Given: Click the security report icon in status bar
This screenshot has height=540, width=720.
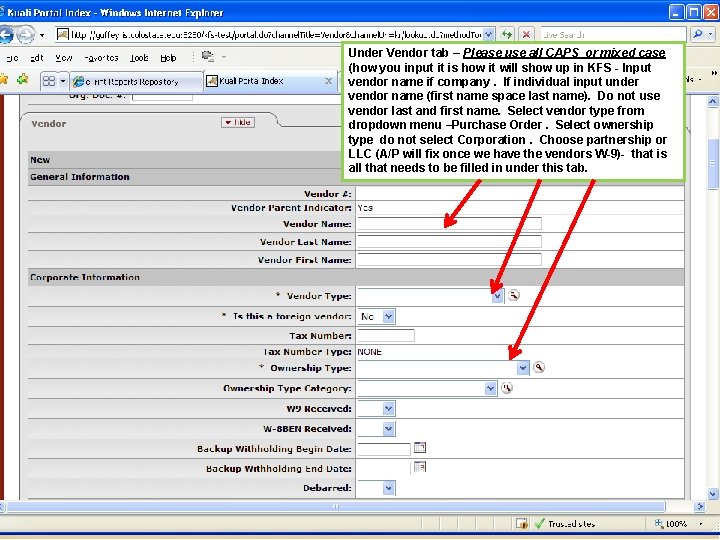Looking at the screenshot, I should 522,523.
